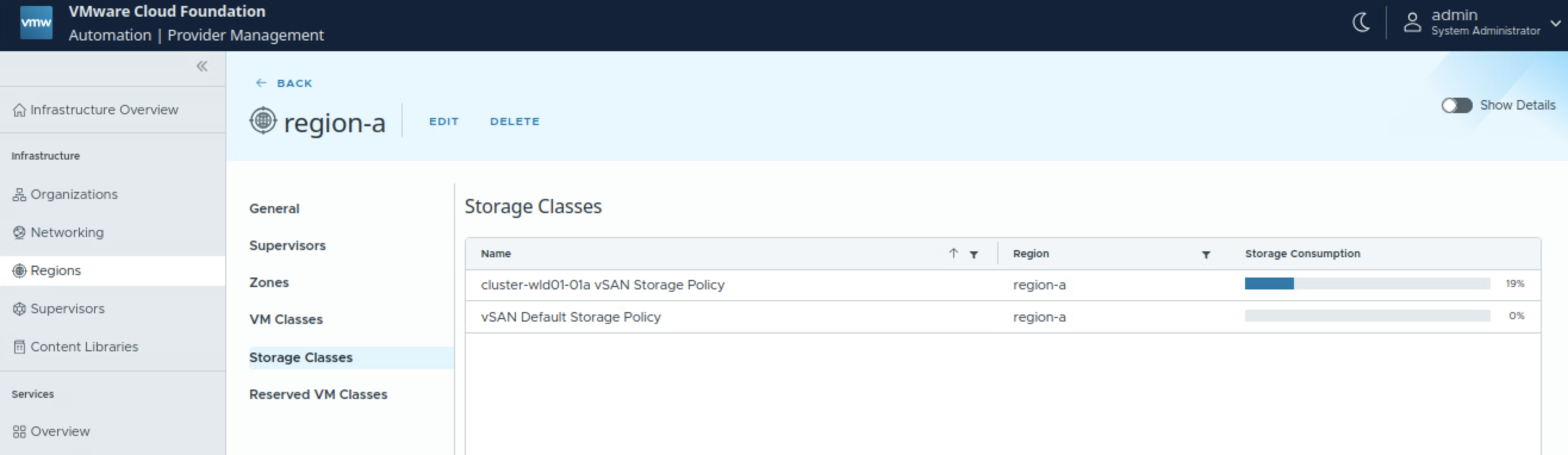The image size is (1568, 455).
Task: Click the back arrow icon
Action: click(261, 83)
